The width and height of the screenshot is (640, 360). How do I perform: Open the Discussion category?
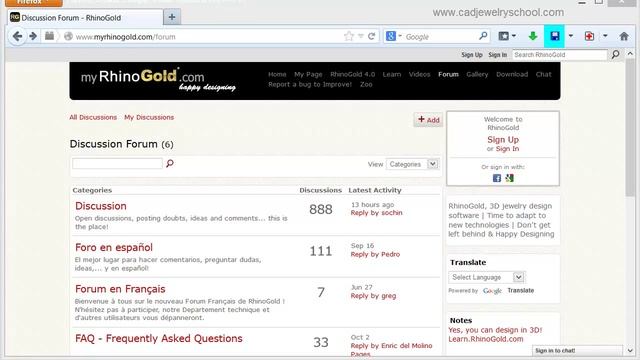point(101,206)
